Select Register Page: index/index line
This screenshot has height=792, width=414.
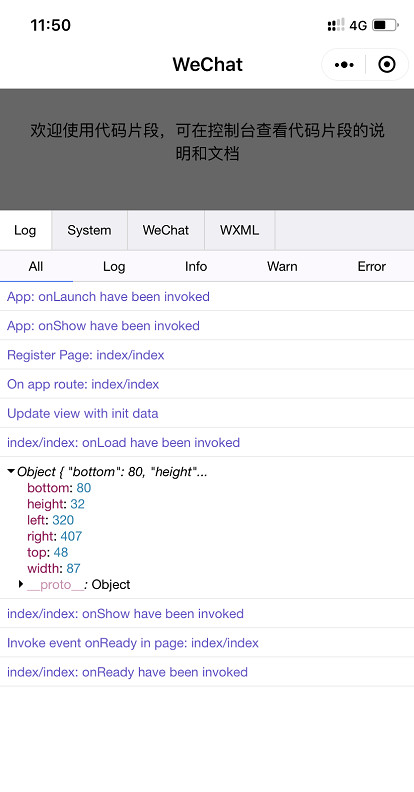(207, 355)
